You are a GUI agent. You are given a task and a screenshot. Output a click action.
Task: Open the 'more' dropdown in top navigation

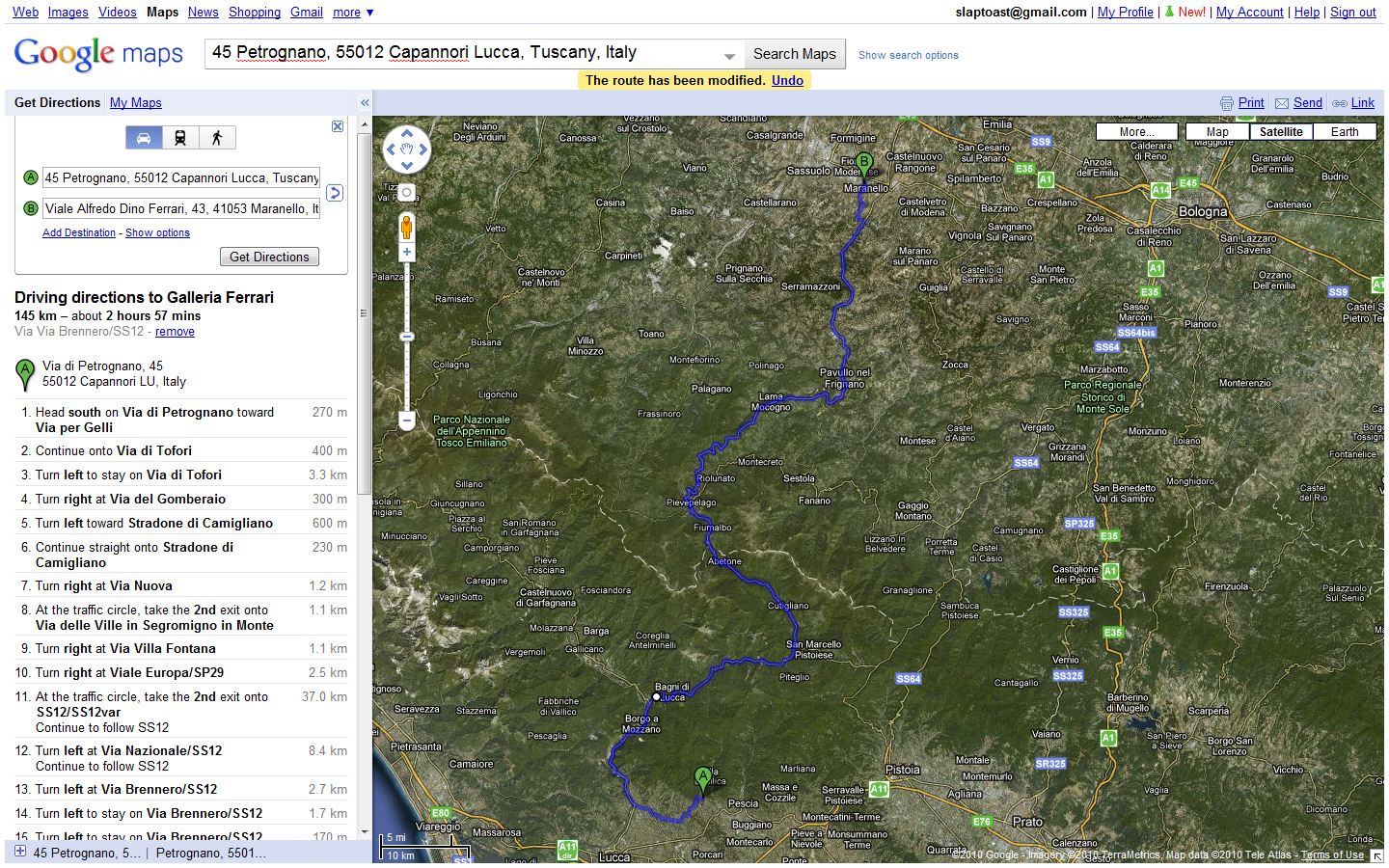point(353,13)
